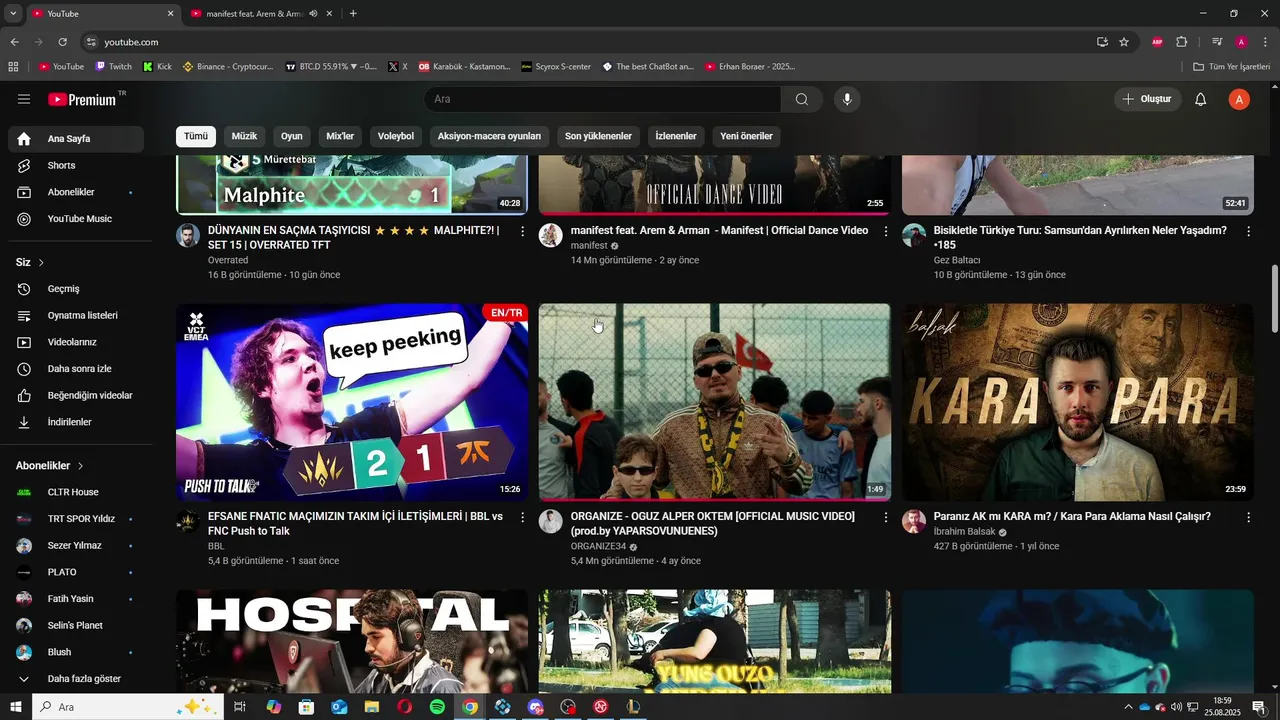
Task: Open Beğendiğim videolar list
Action: (x=75, y=395)
